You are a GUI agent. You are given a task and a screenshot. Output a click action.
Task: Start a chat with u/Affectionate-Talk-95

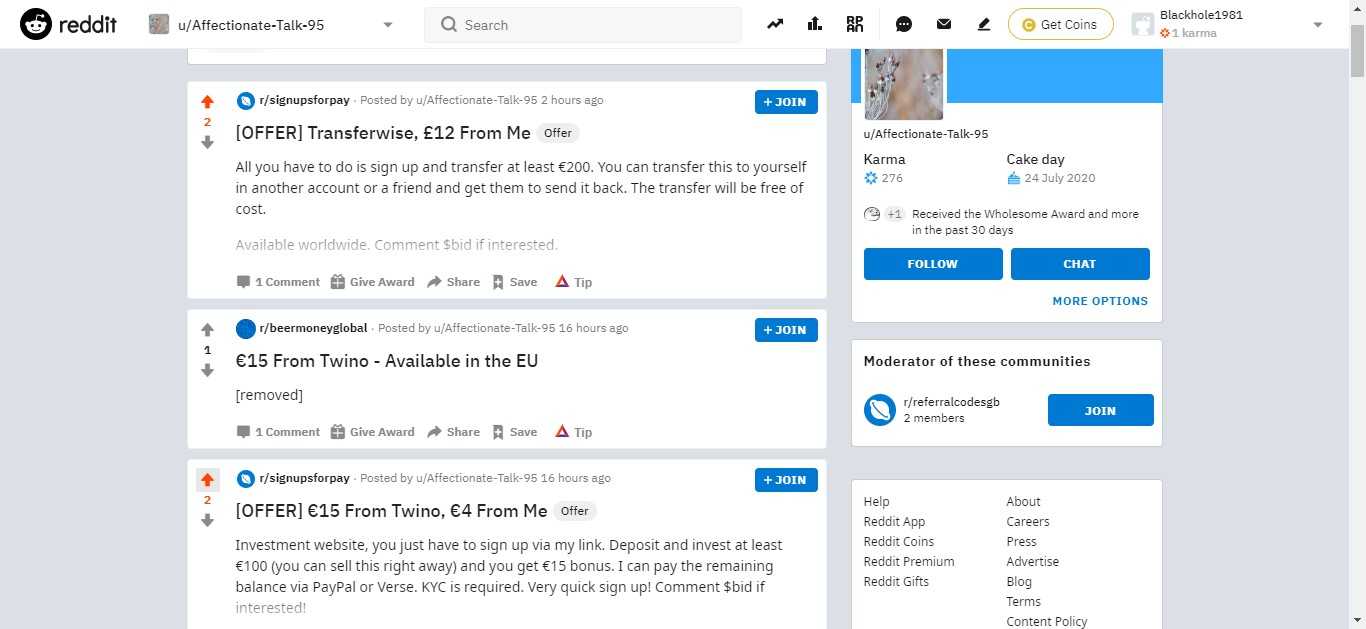pos(1080,264)
